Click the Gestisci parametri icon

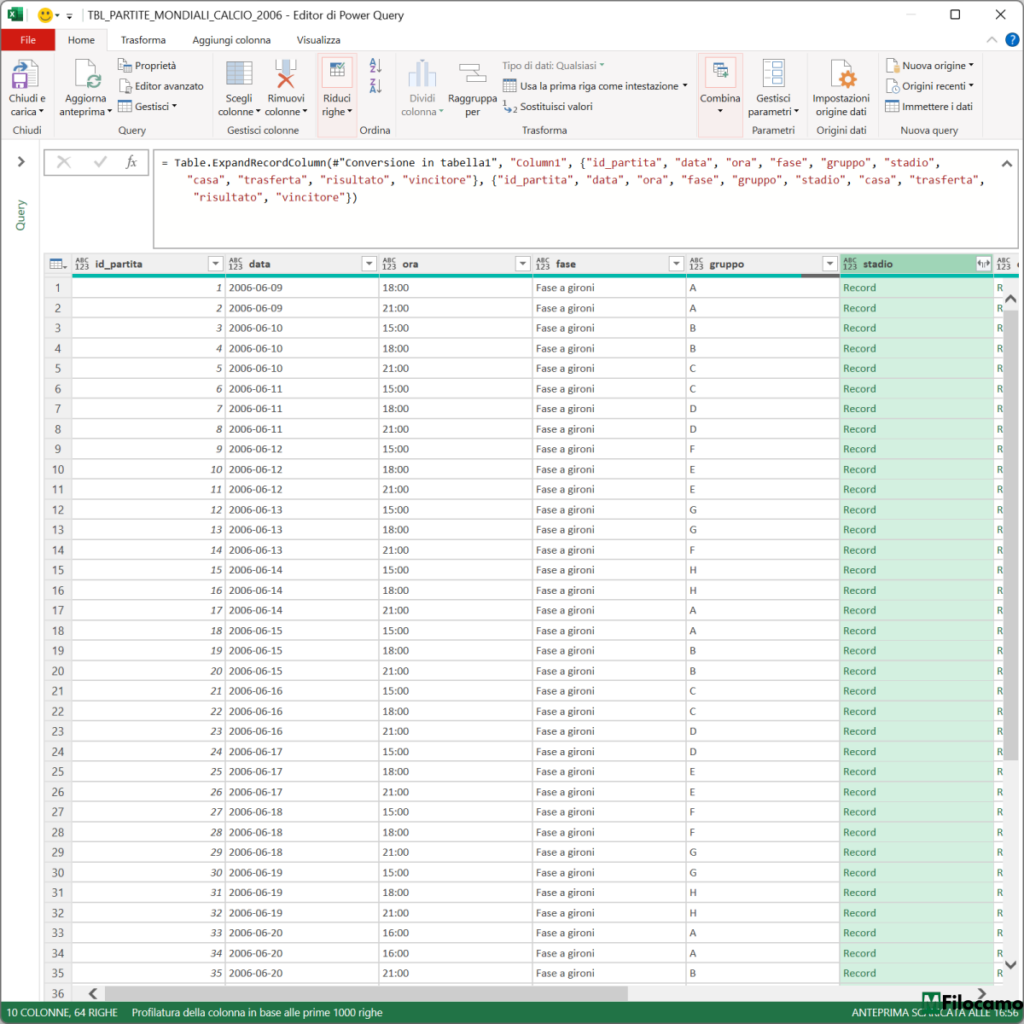coord(773,73)
